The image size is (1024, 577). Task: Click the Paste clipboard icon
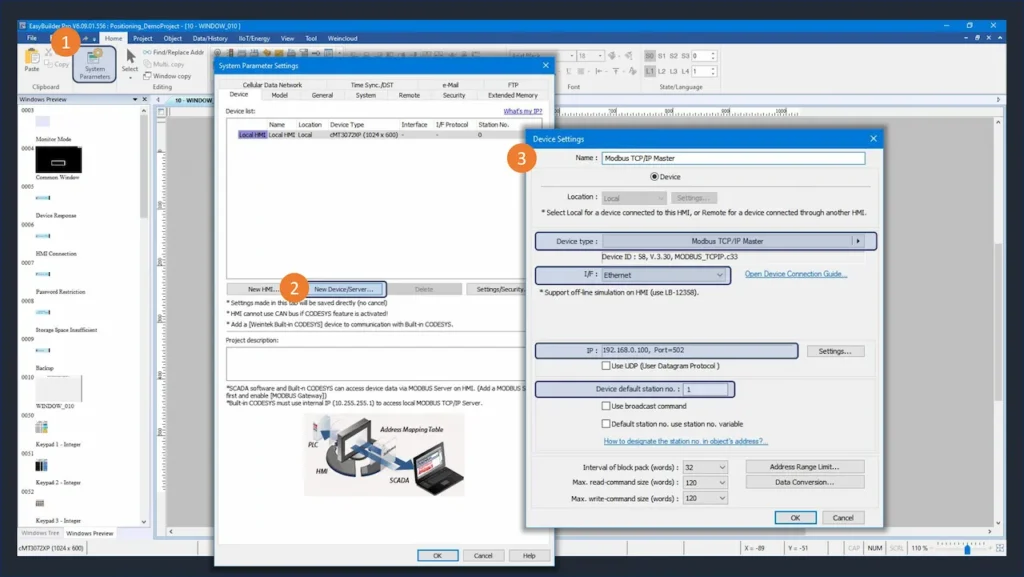(x=32, y=60)
